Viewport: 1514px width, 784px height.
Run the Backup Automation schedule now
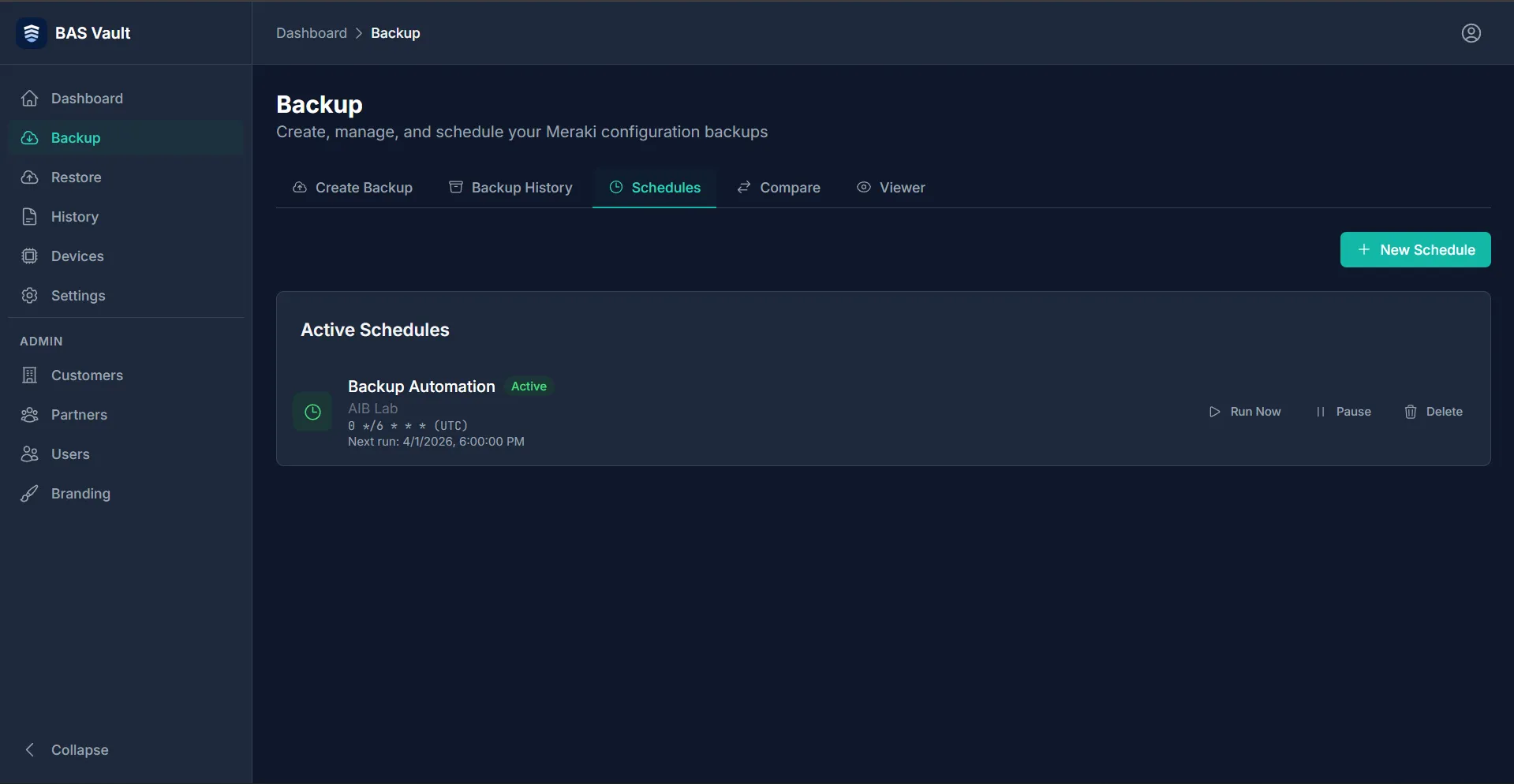1245,412
